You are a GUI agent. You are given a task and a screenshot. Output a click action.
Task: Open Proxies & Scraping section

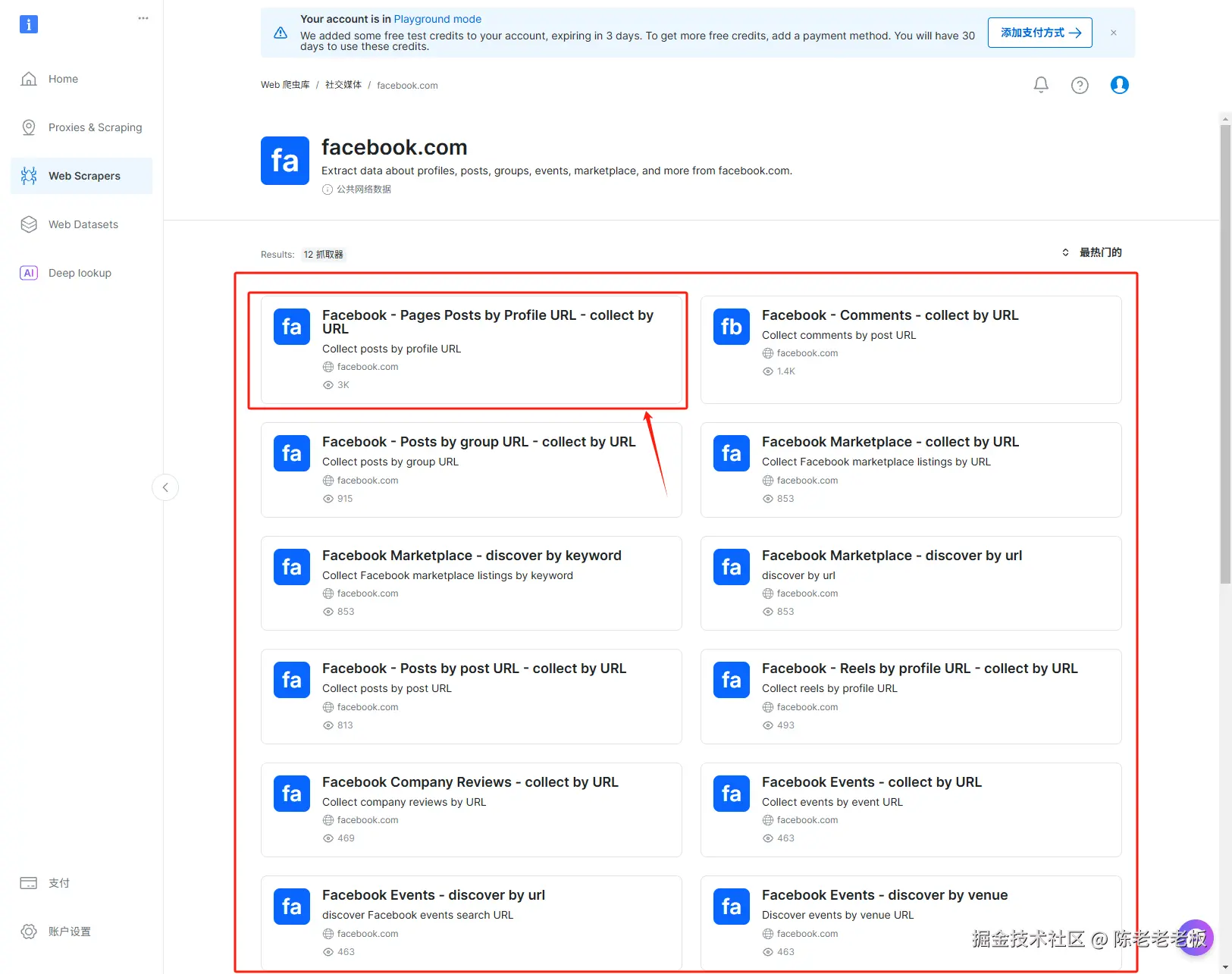click(81, 127)
